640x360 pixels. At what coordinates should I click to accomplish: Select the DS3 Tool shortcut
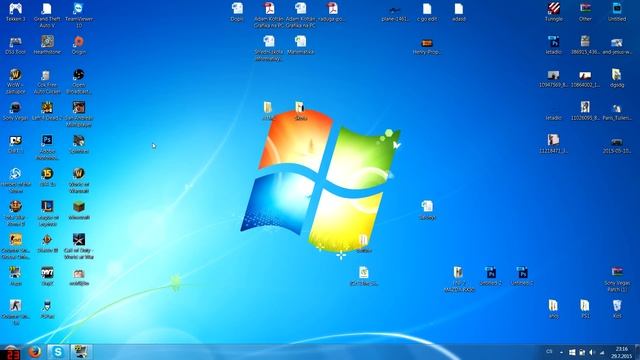(x=16, y=45)
